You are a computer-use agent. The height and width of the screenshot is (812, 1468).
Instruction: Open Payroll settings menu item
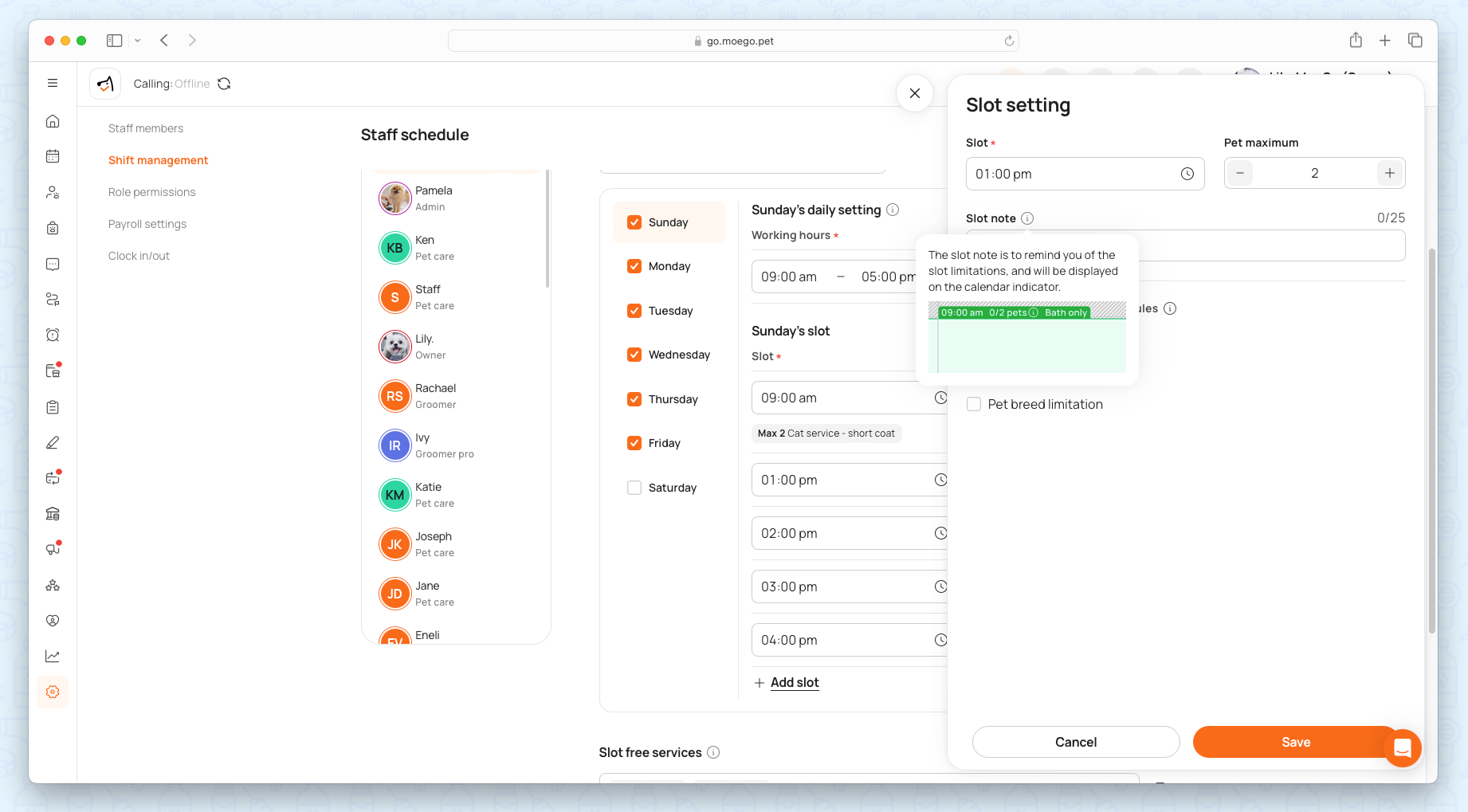point(147,224)
